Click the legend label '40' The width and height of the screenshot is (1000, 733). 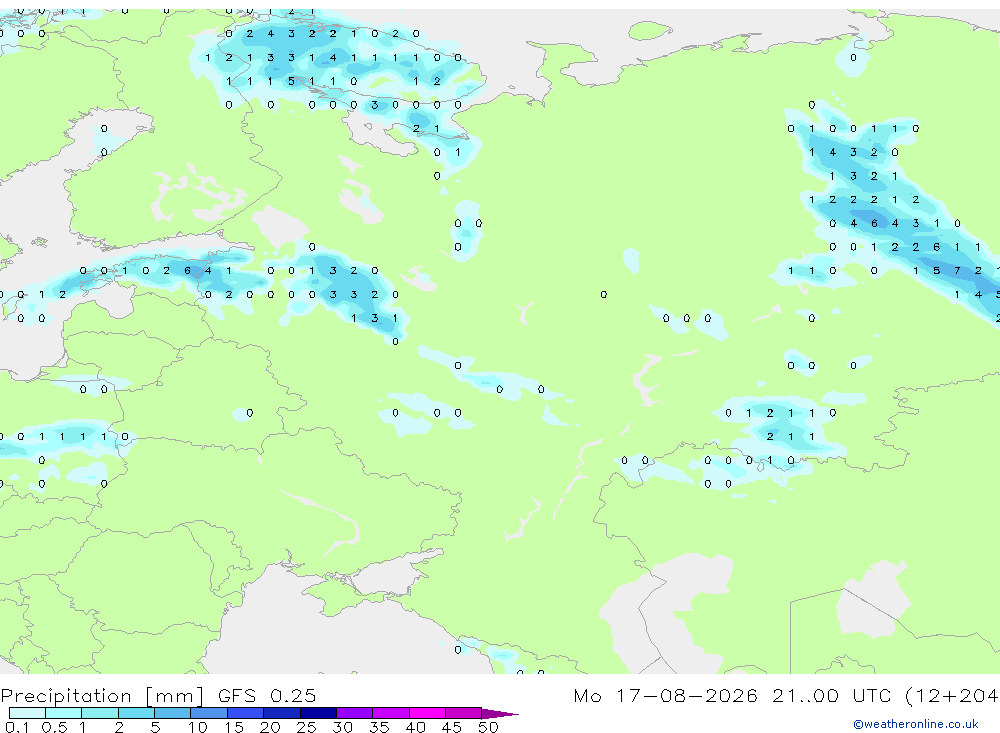[x=415, y=727]
